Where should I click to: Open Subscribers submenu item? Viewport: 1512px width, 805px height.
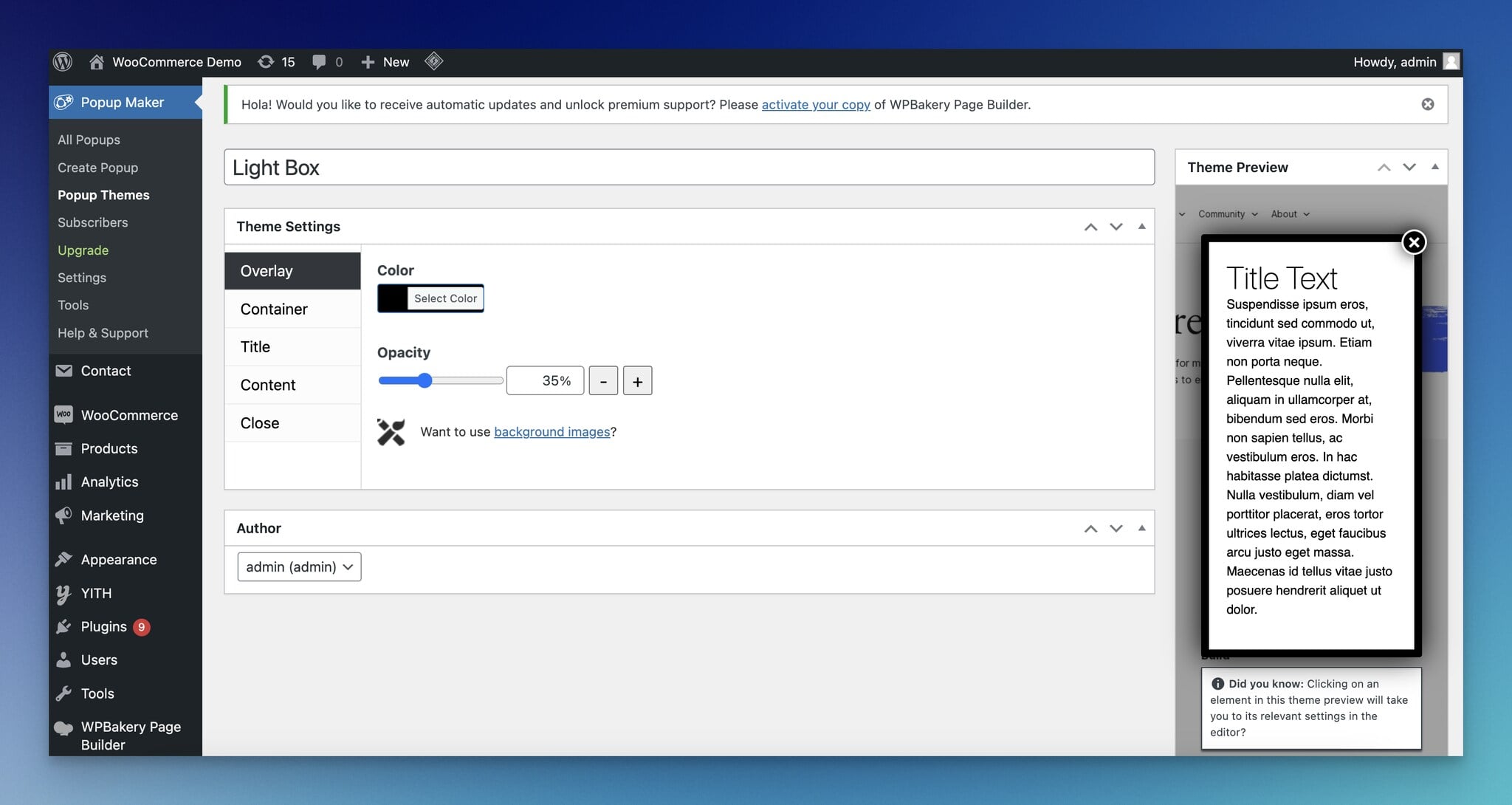pos(92,222)
